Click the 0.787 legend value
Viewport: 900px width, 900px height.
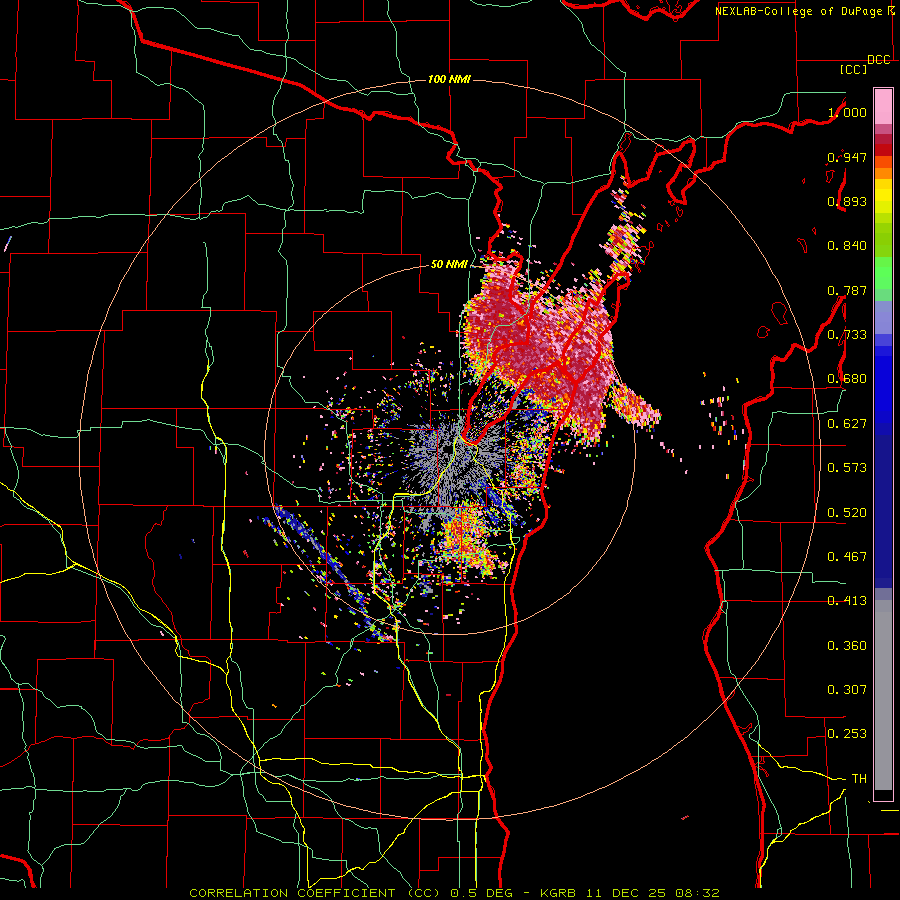coord(847,290)
